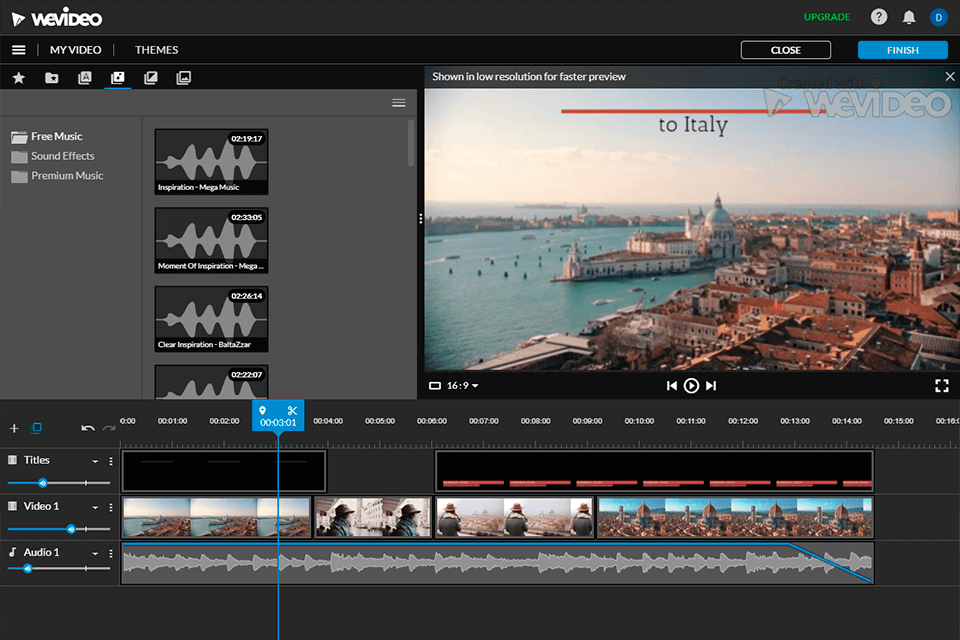Add a new track with plus icon
The height and width of the screenshot is (640, 960).
click(14, 428)
